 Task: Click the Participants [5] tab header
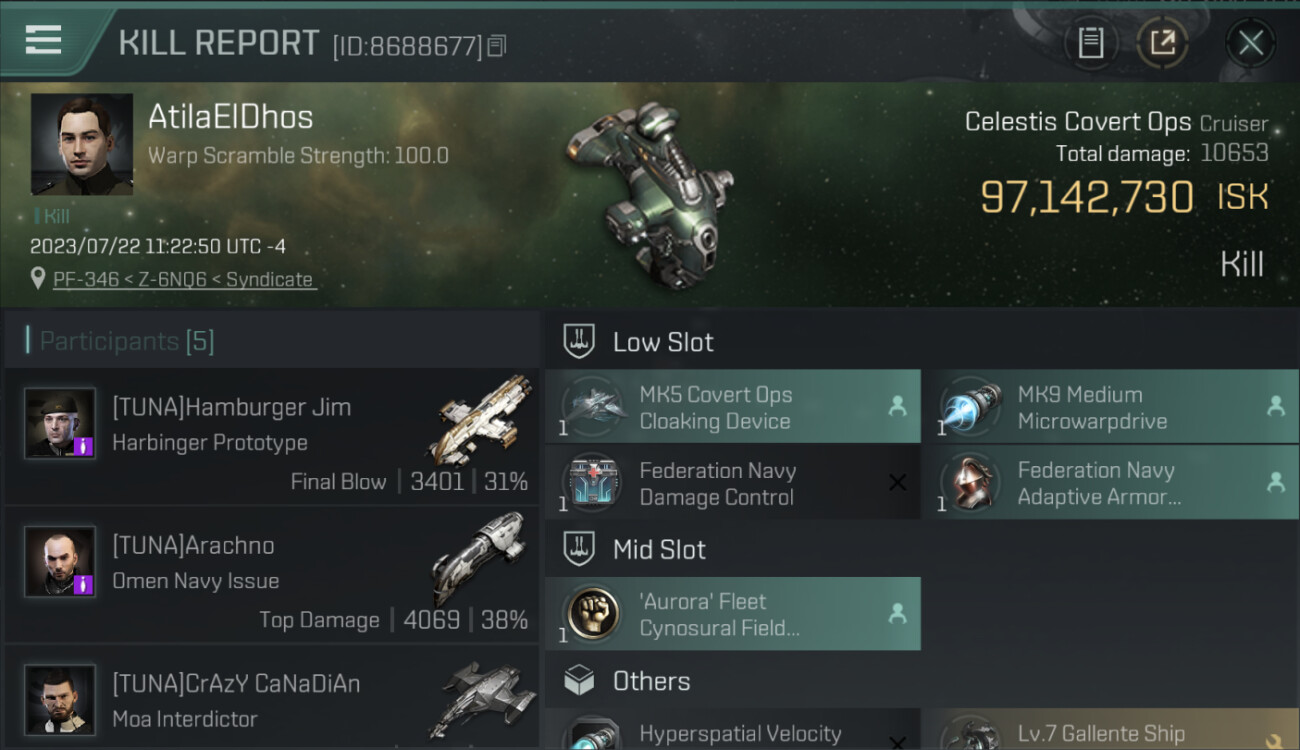click(126, 341)
